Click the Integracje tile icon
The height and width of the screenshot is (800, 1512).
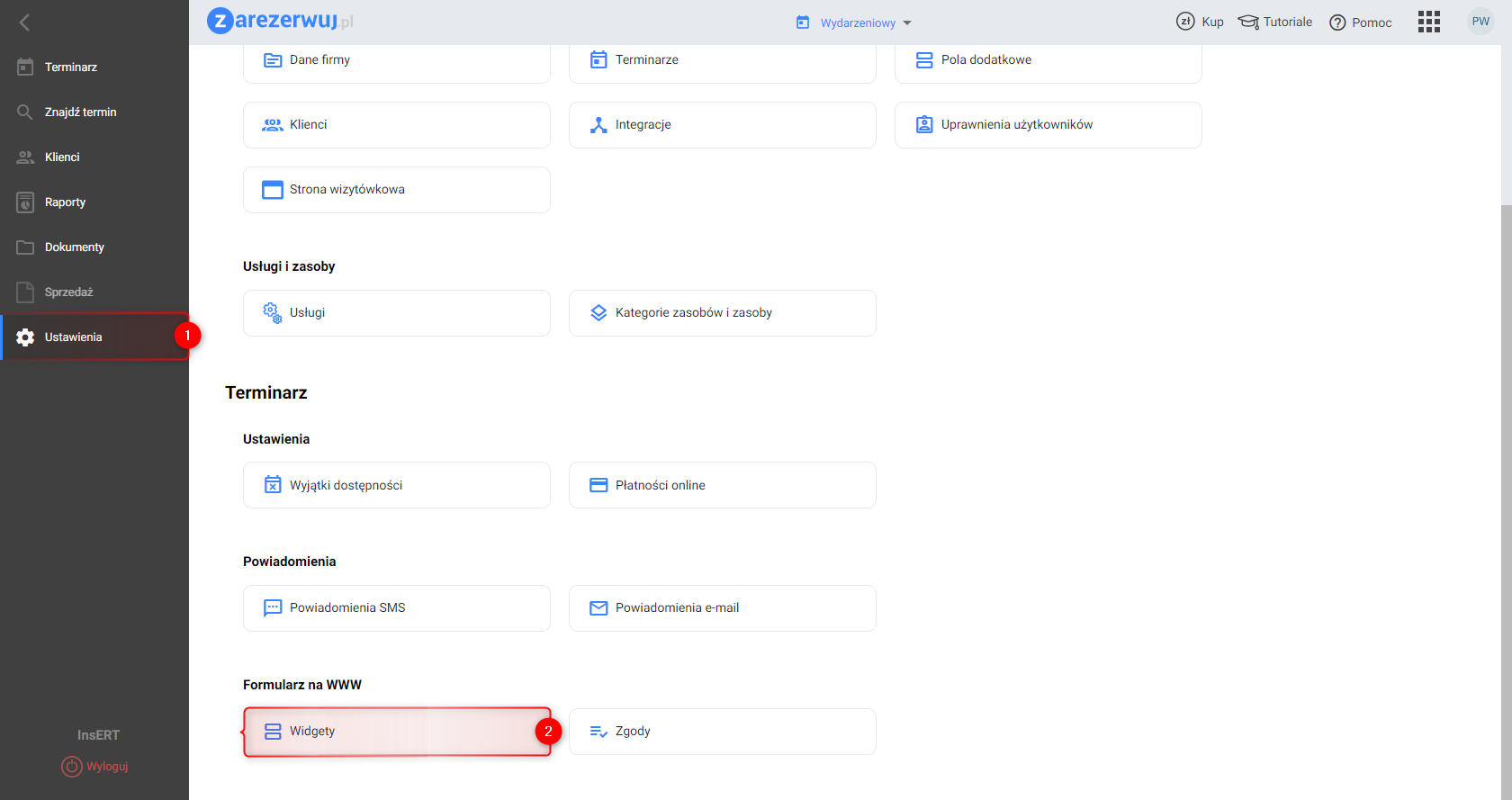click(598, 125)
